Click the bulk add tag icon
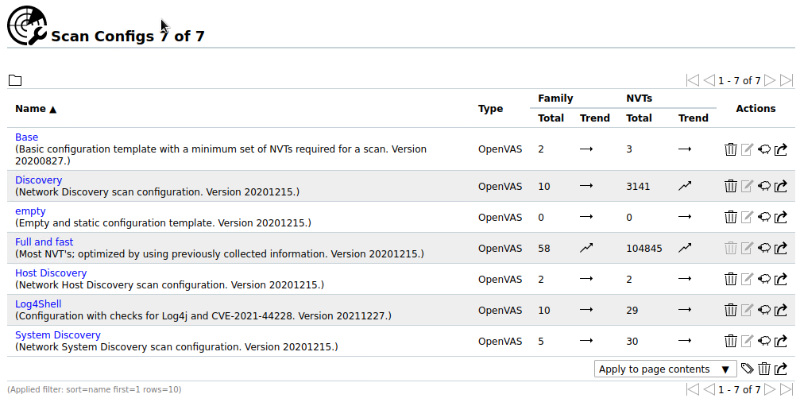 click(x=747, y=369)
